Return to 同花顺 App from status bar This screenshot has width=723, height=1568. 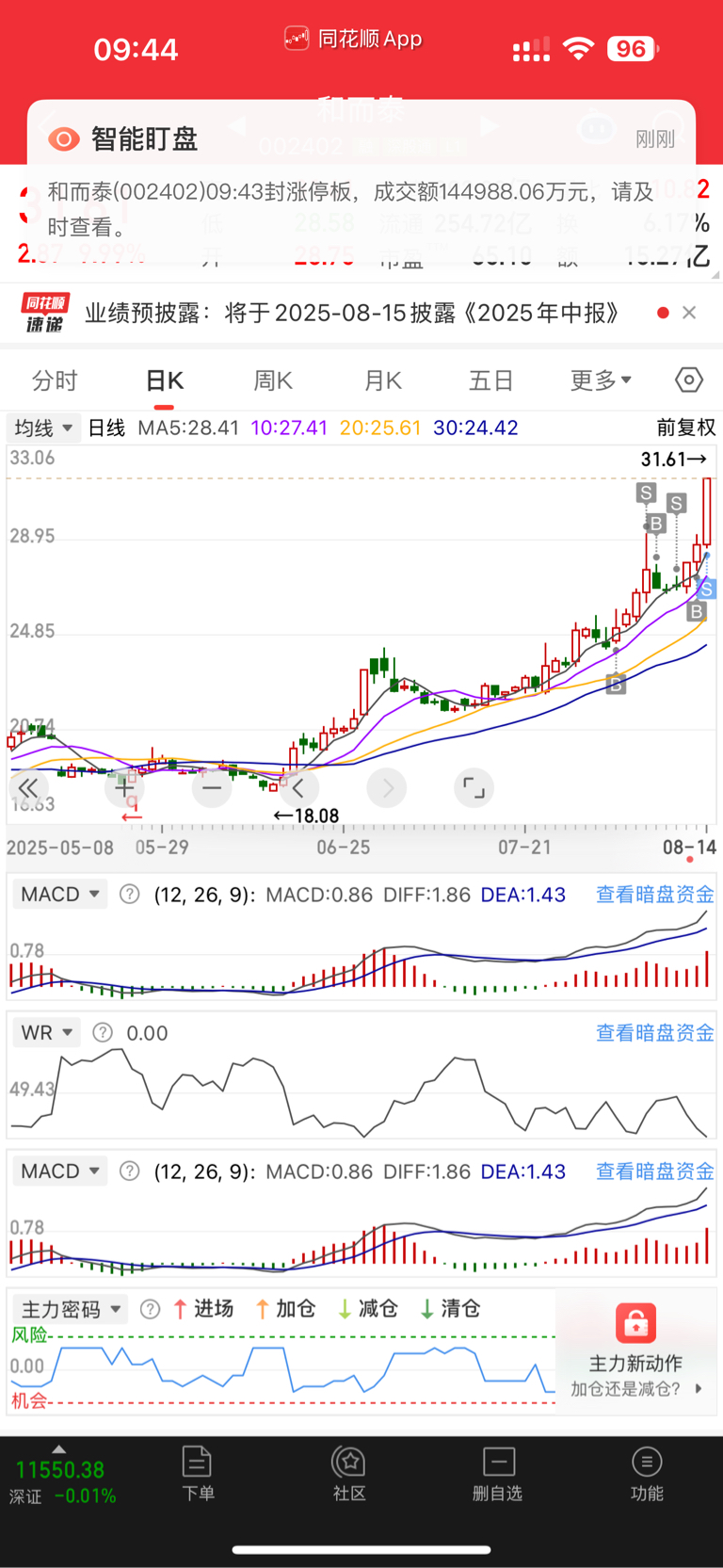coord(353,39)
